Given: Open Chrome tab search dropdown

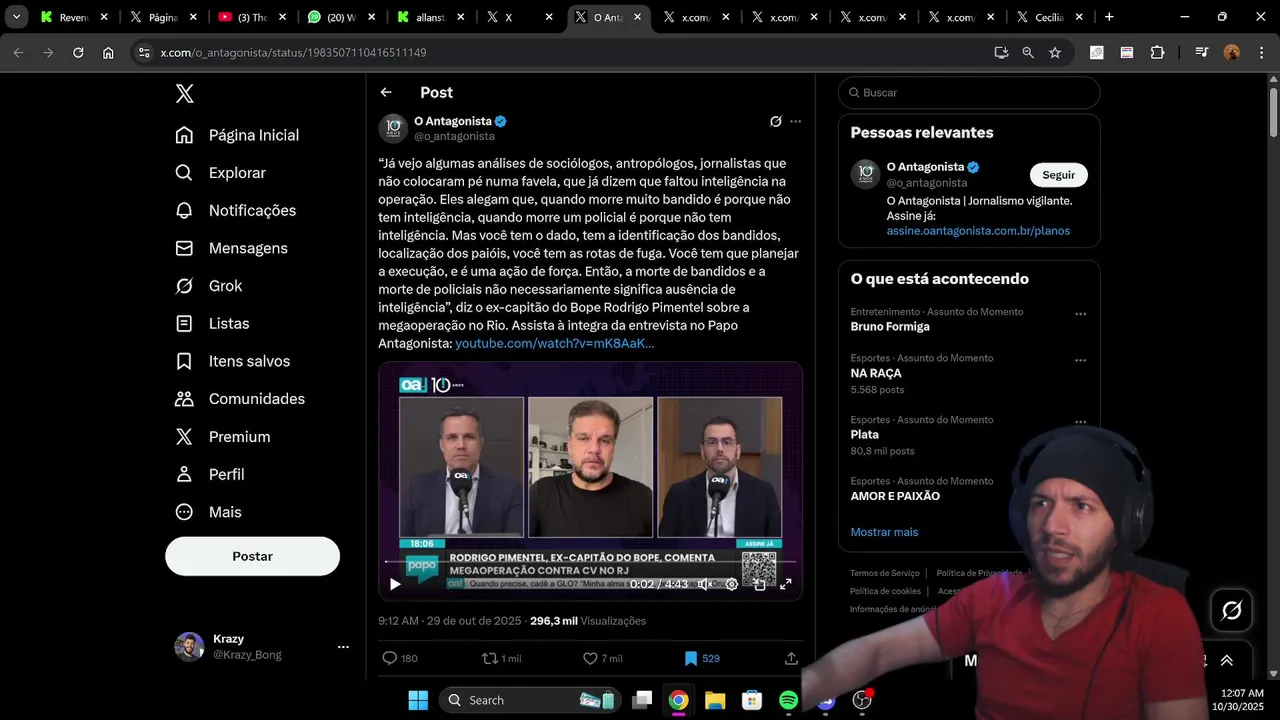Looking at the screenshot, I should (17, 17).
